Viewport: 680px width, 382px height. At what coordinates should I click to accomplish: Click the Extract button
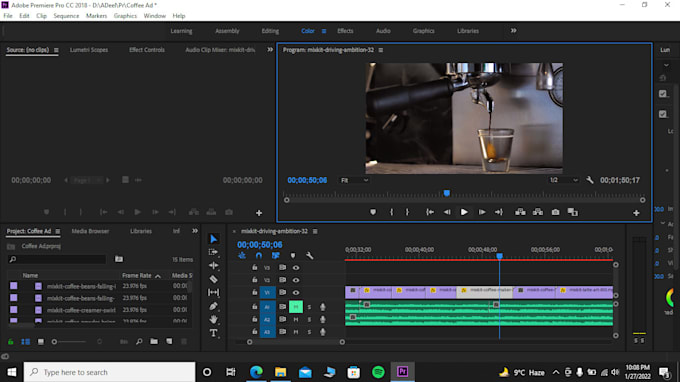point(538,212)
